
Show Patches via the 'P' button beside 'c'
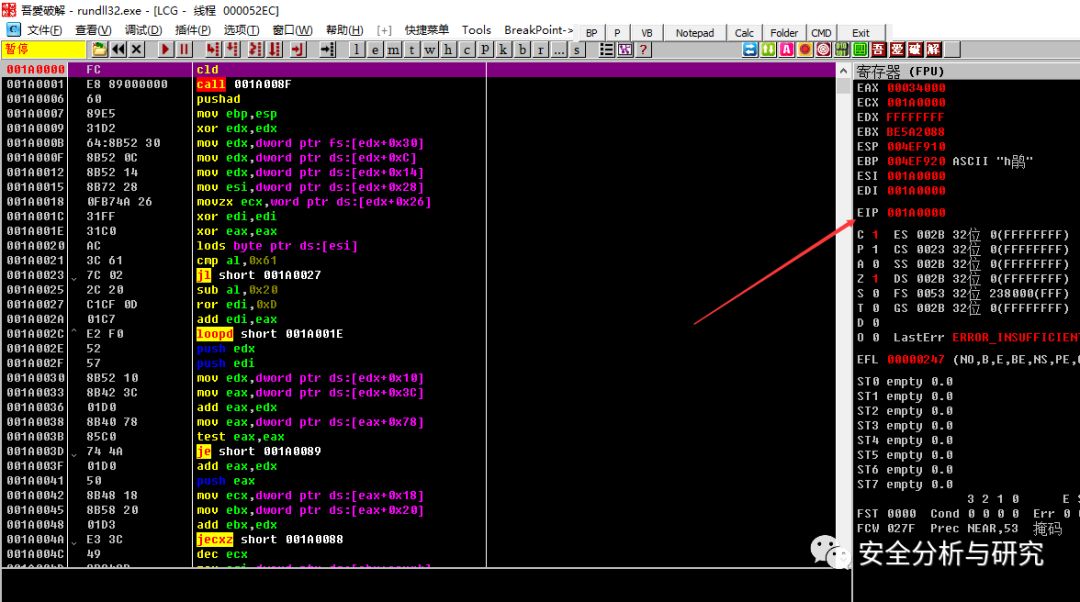(485, 50)
